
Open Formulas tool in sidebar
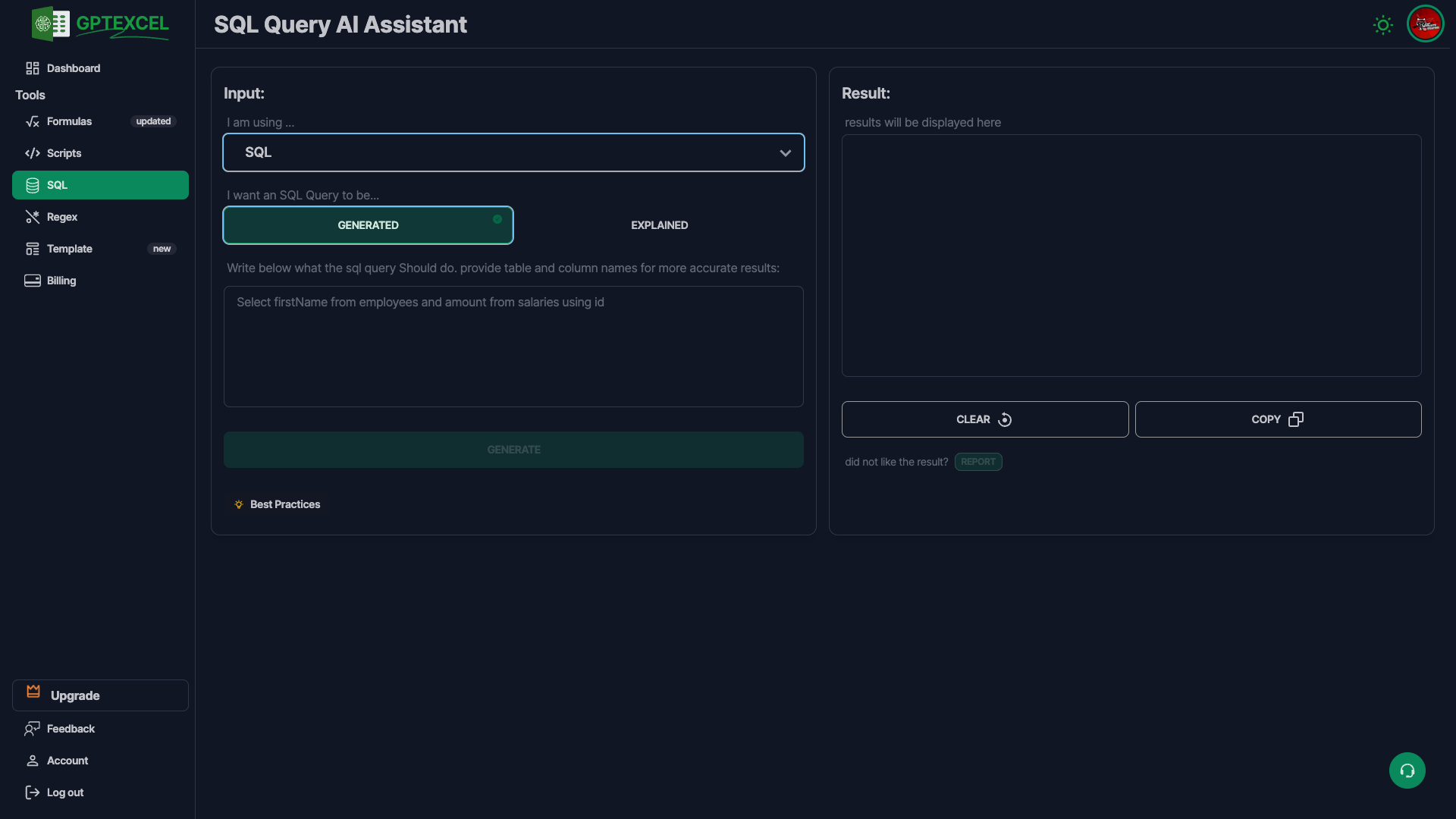69,121
